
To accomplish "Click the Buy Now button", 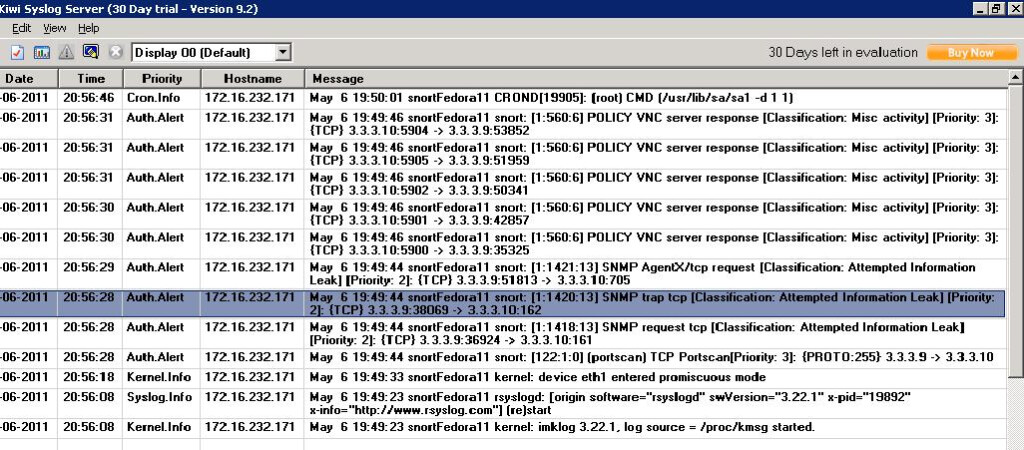I will (971, 53).
